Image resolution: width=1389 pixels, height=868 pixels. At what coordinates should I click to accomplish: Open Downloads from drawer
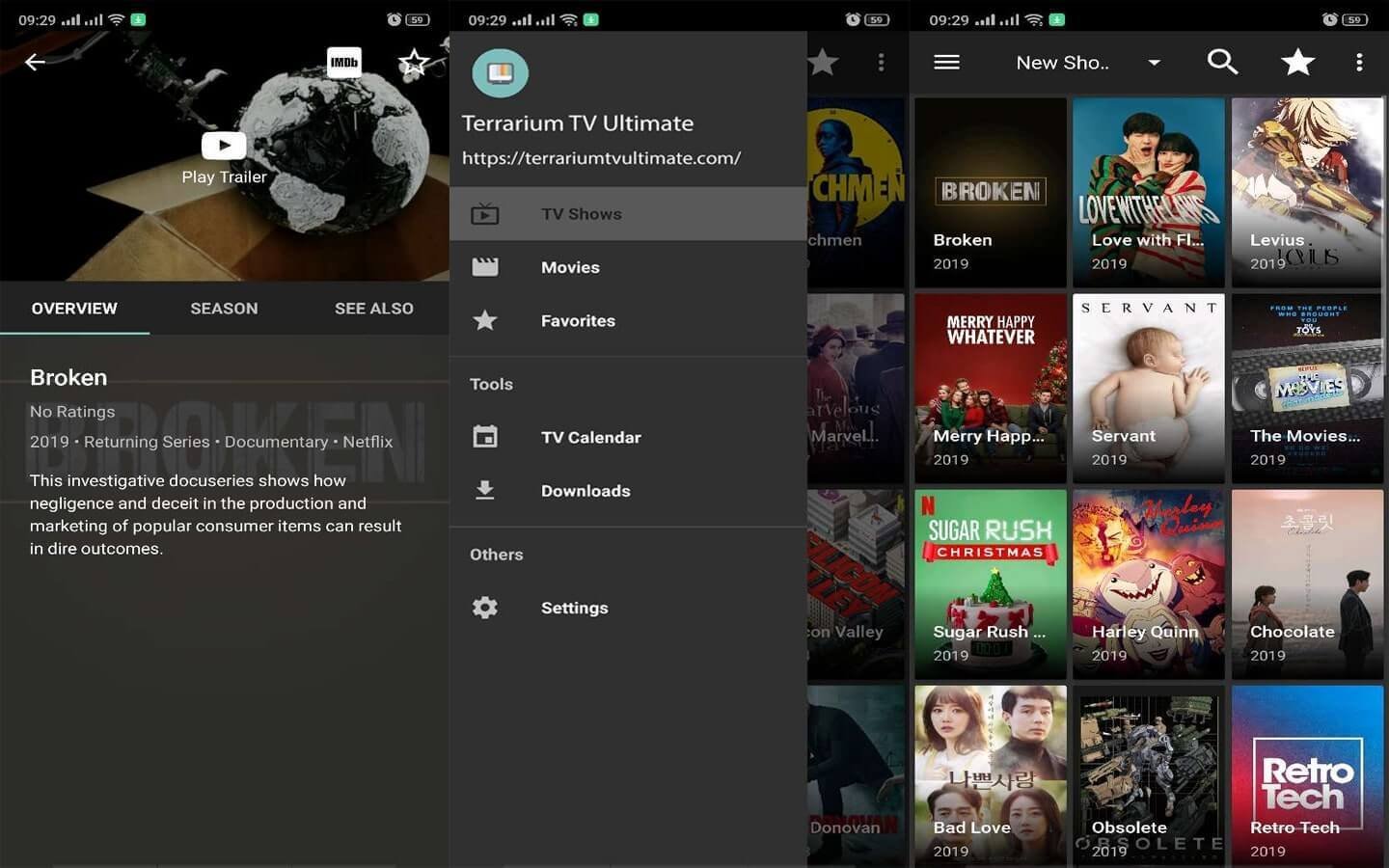628,490
